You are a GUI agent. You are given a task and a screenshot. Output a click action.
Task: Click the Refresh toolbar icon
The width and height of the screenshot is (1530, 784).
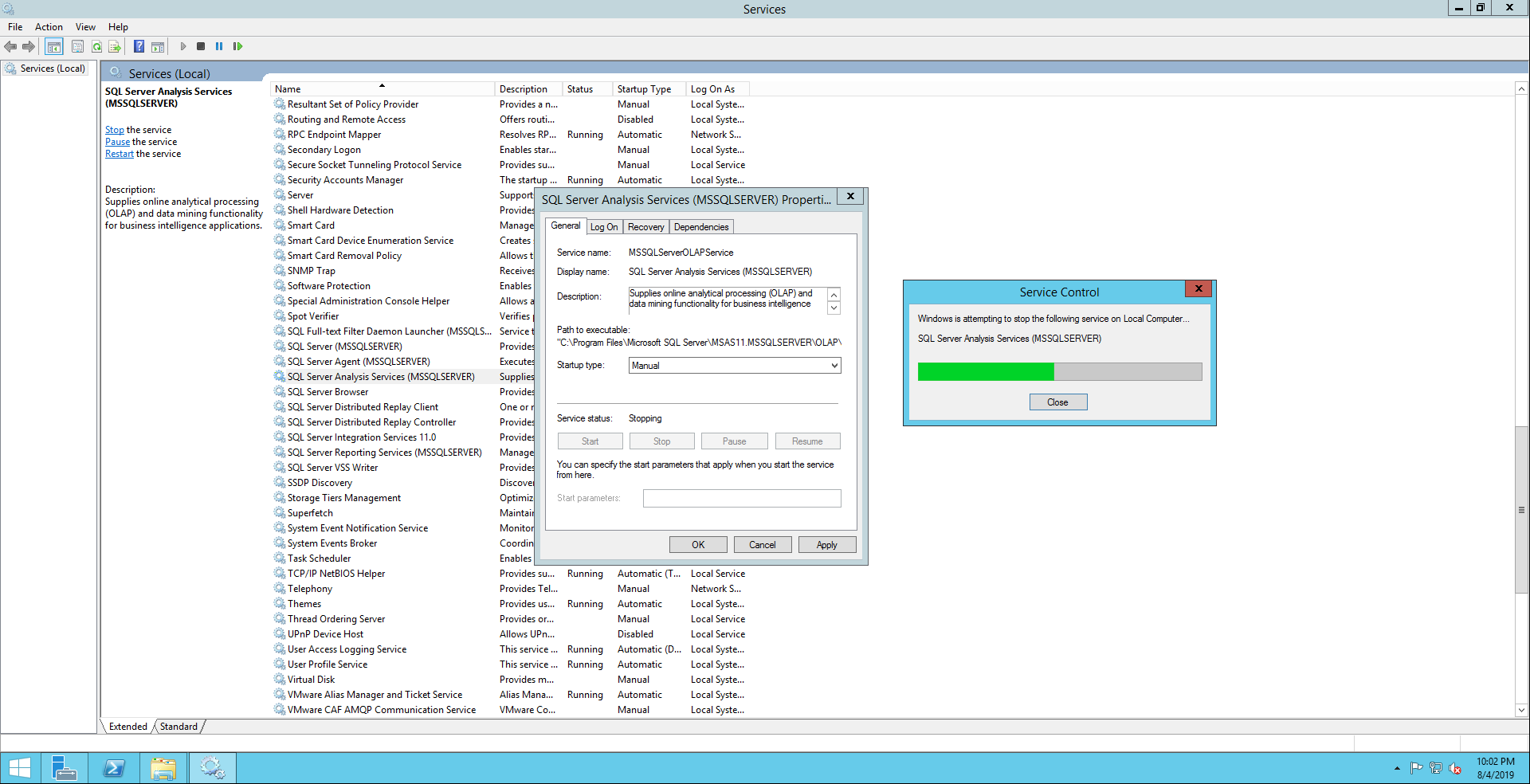pyautogui.click(x=96, y=47)
